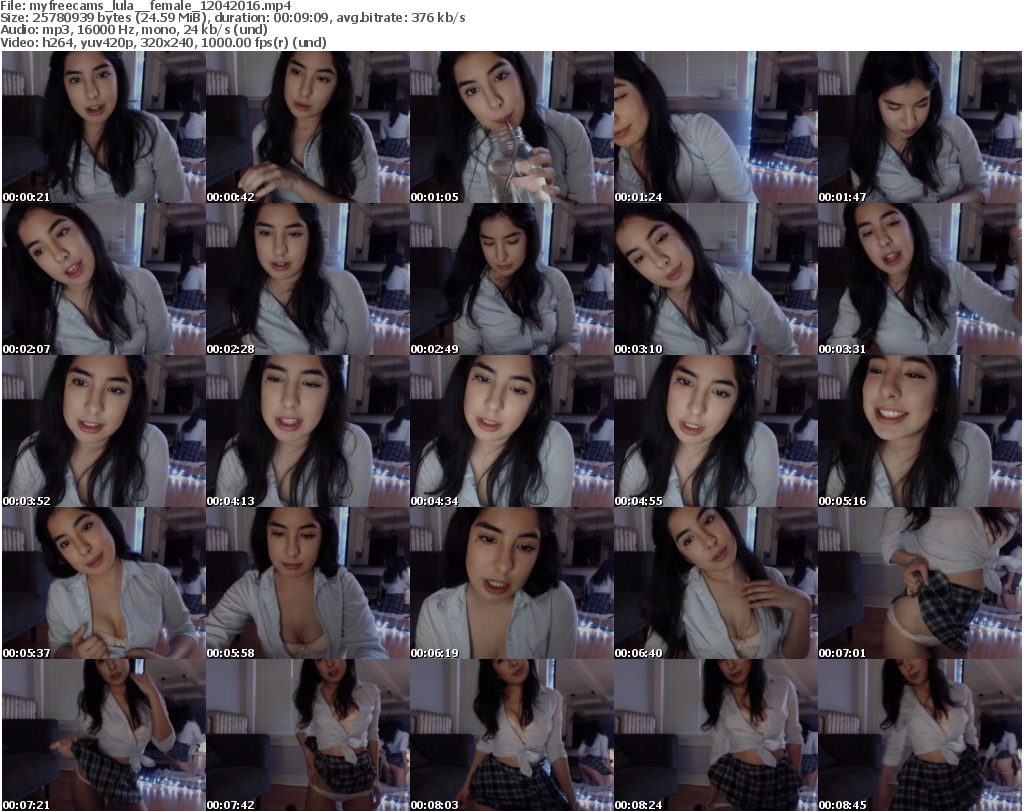The height and width of the screenshot is (811, 1024).
Task: Choose the thumbnail at 00:03:31
Action: (x=919, y=279)
